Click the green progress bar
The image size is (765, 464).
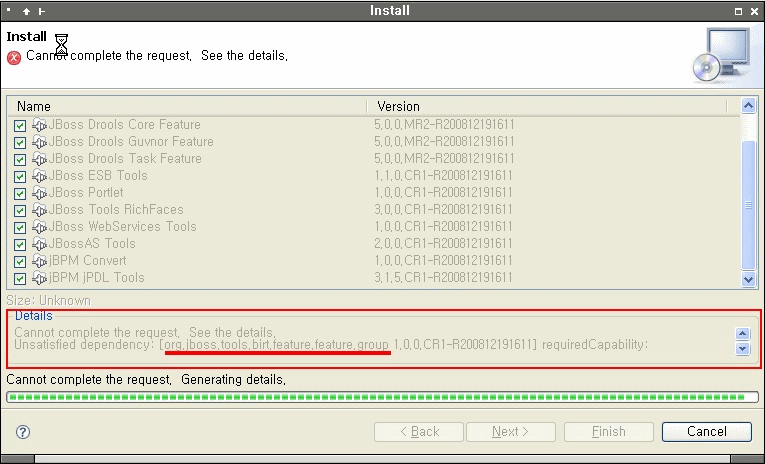382,397
